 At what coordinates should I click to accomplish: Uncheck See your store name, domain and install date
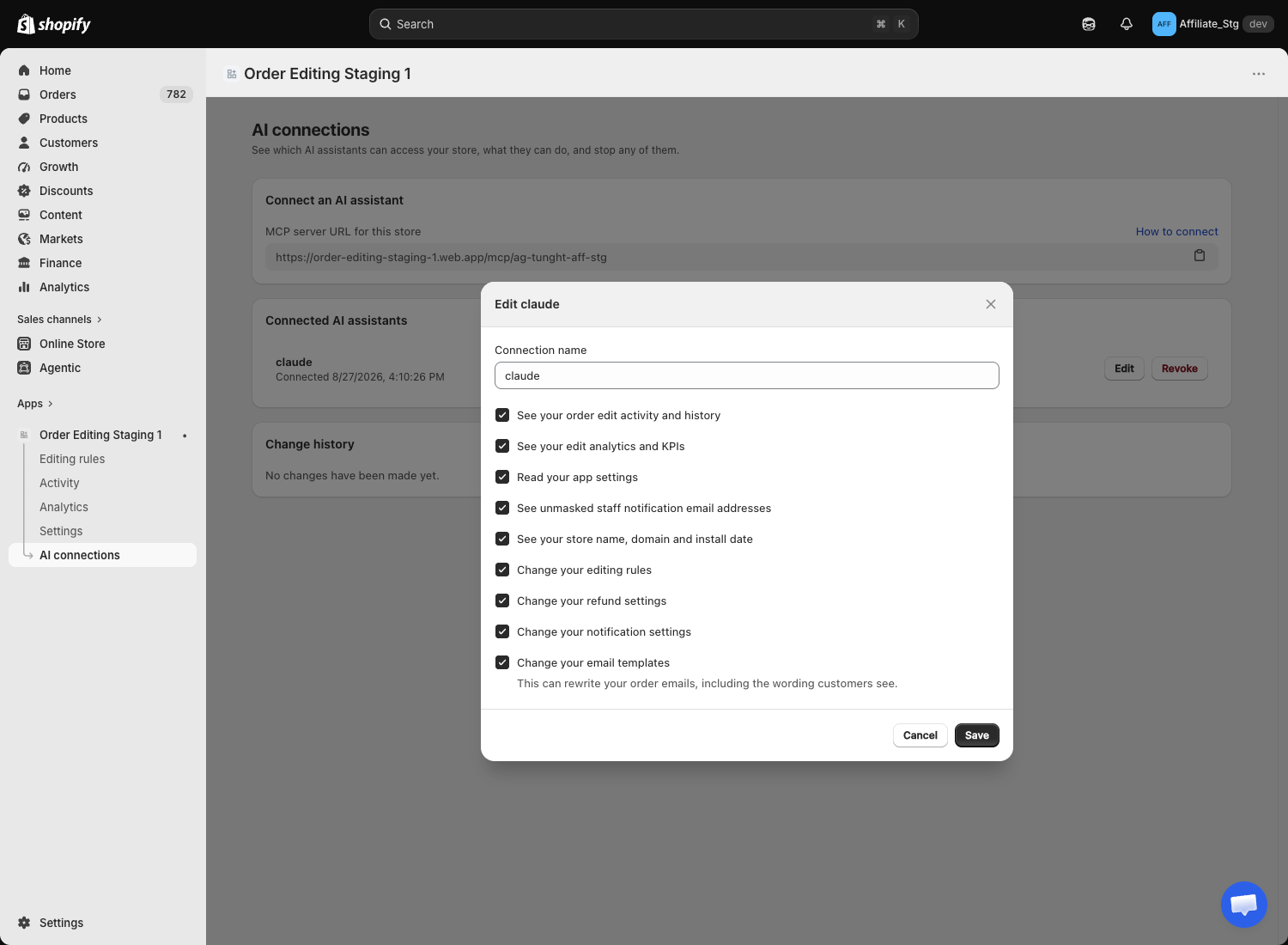click(x=502, y=539)
